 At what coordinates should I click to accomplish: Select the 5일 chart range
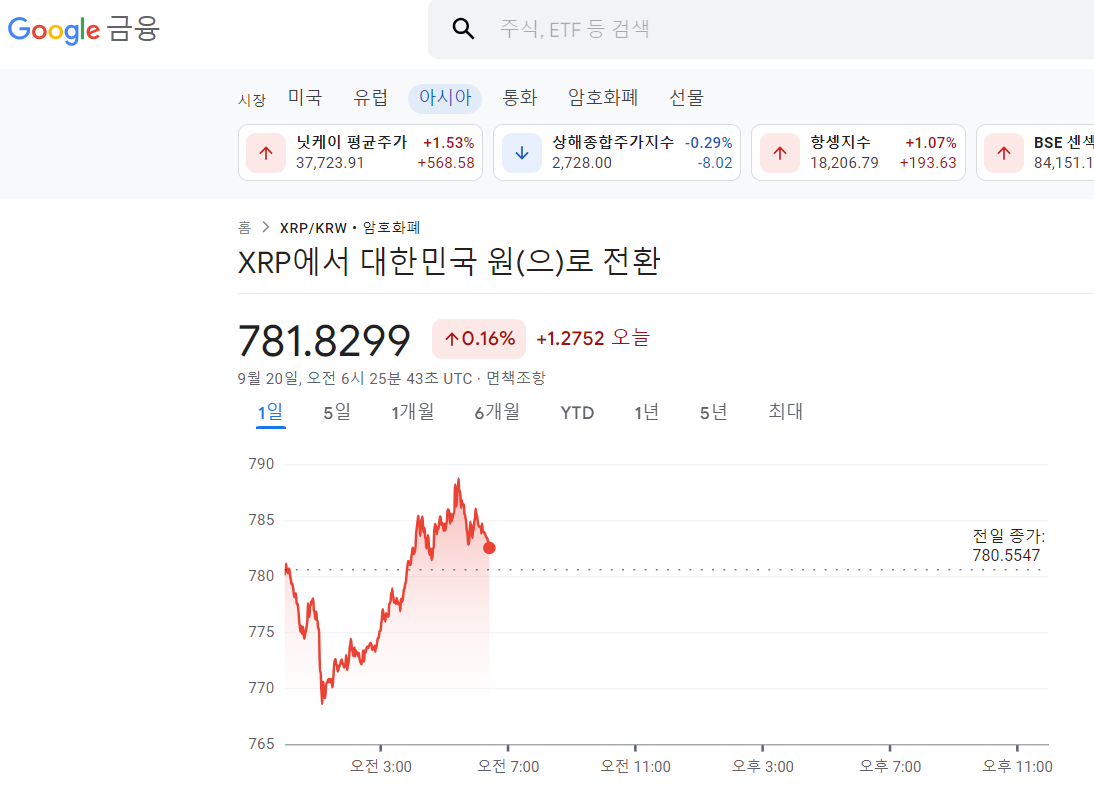[337, 412]
